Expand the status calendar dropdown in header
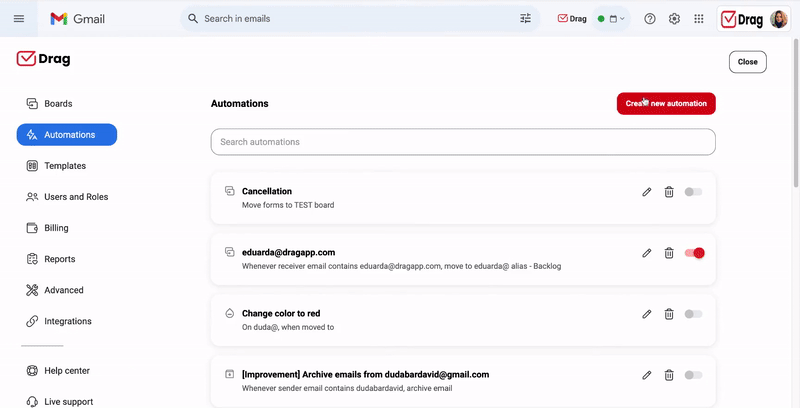The width and height of the screenshot is (800, 408). [617, 19]
